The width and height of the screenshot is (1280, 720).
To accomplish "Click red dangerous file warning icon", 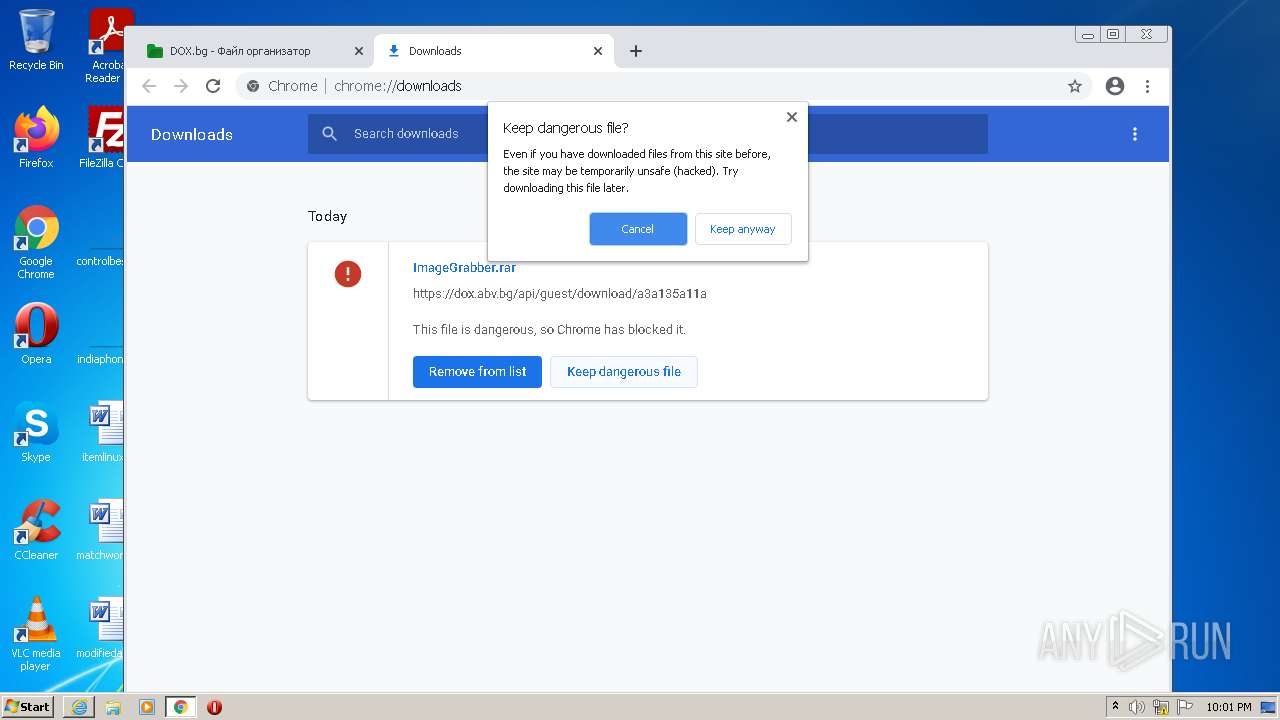I will (348, 274).
